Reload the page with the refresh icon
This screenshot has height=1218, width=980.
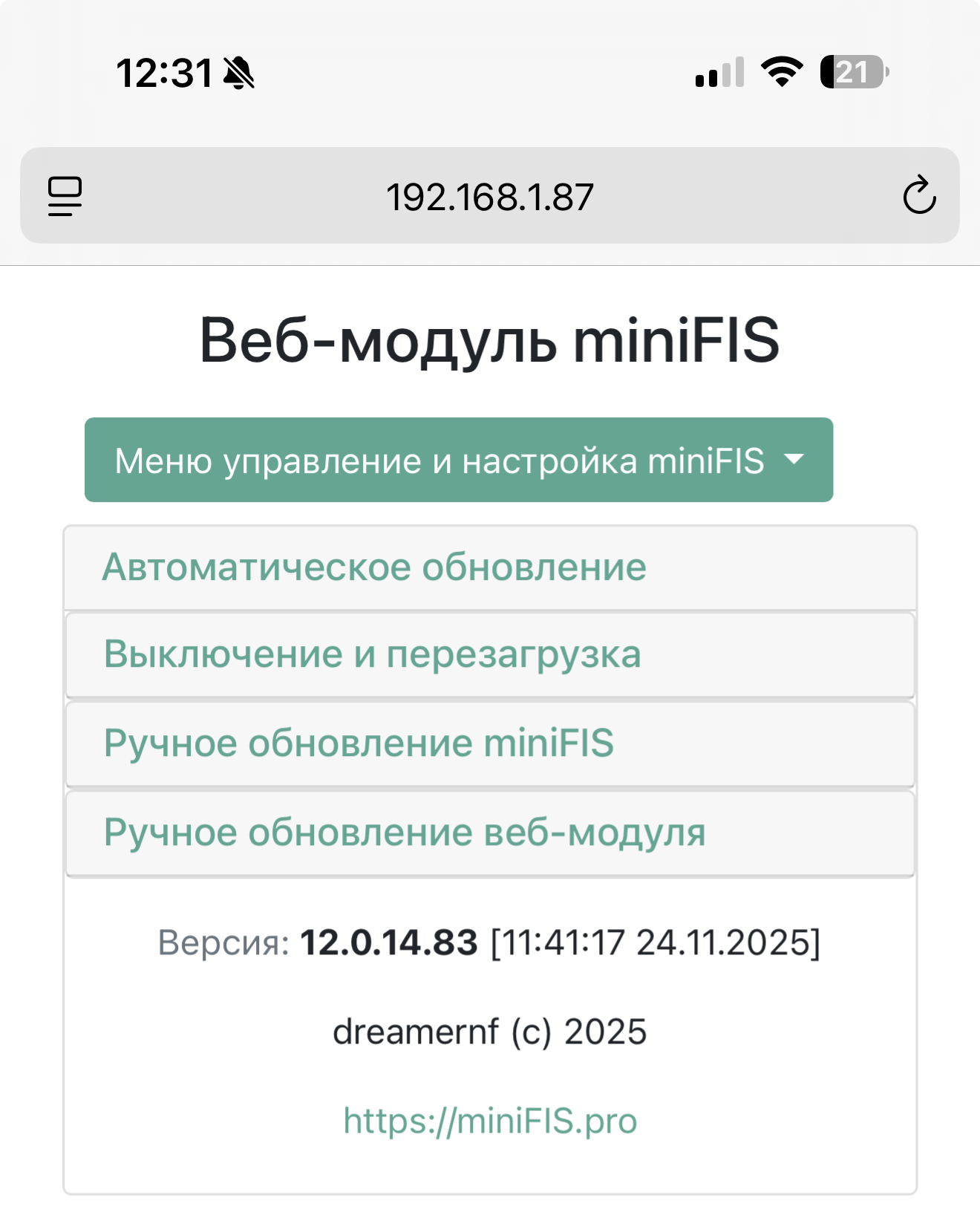click(919, 195)
